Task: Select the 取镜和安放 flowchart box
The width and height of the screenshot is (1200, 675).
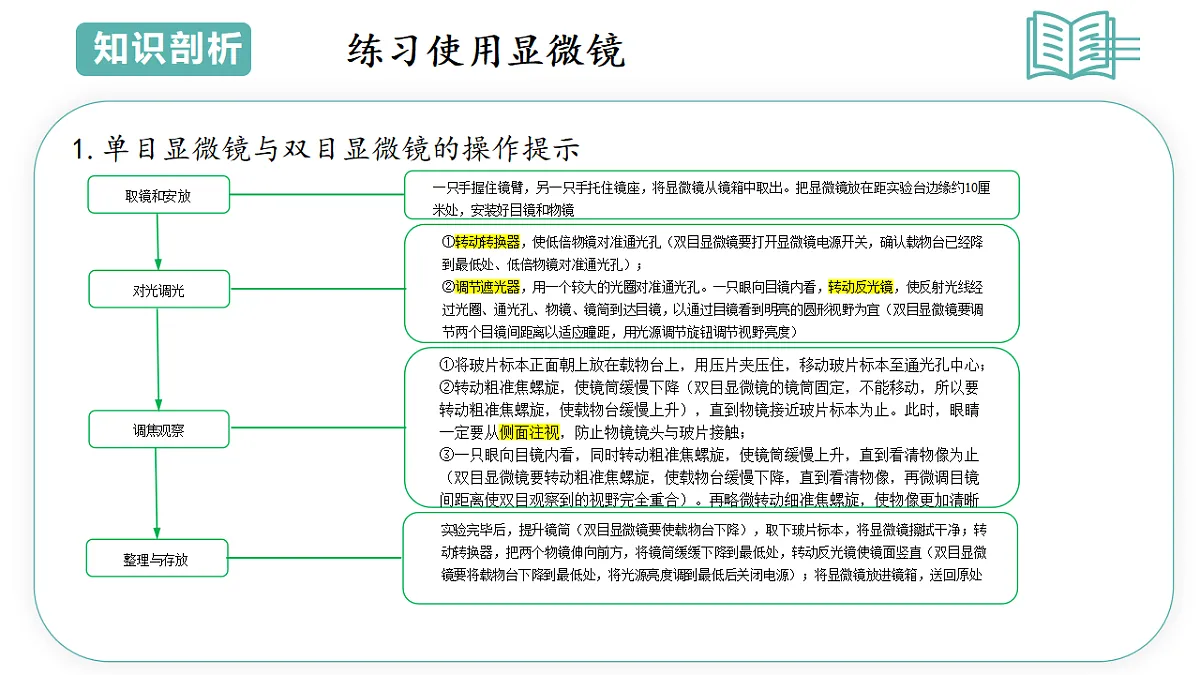Action: click(x=158, y=195)
